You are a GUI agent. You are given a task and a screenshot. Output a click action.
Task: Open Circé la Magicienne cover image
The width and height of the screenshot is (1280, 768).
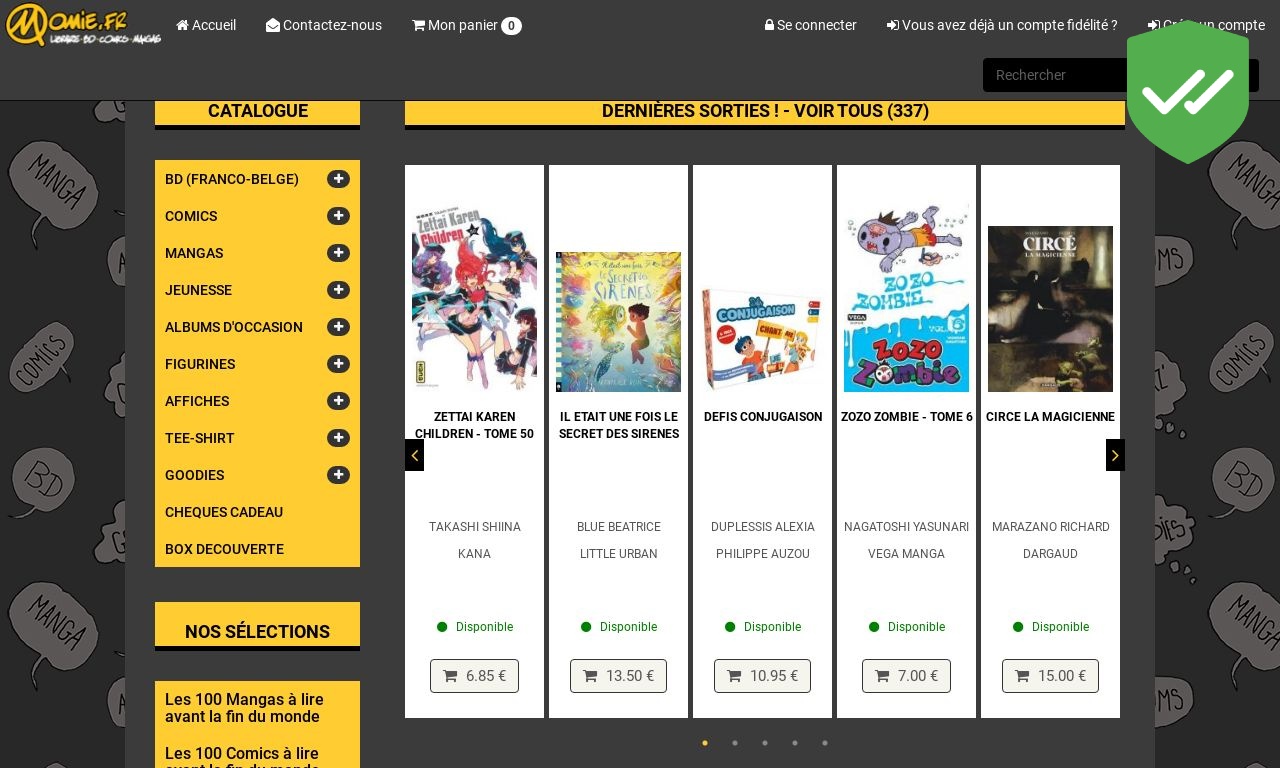[1050, 309]
